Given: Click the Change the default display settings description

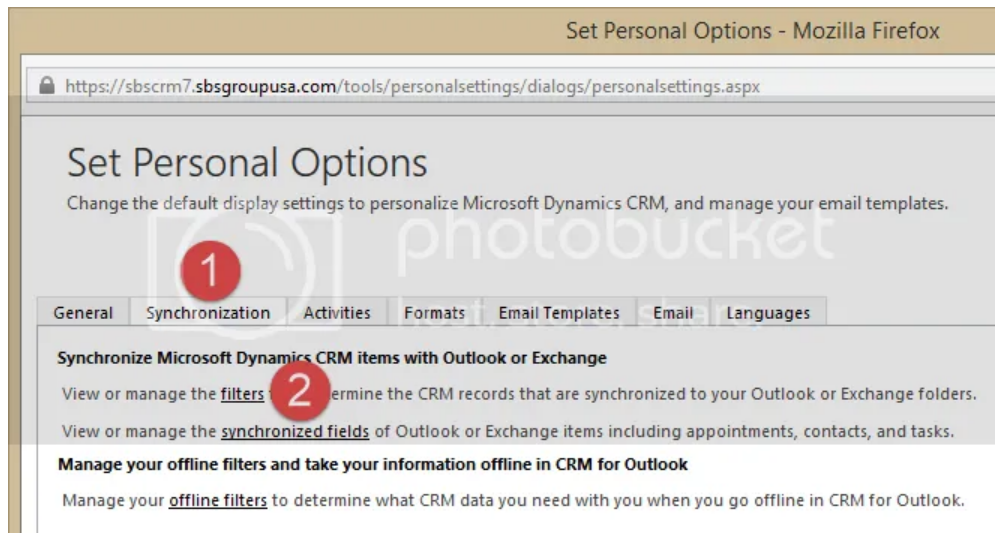Looking at the screenshot, I should pos(508,203).
